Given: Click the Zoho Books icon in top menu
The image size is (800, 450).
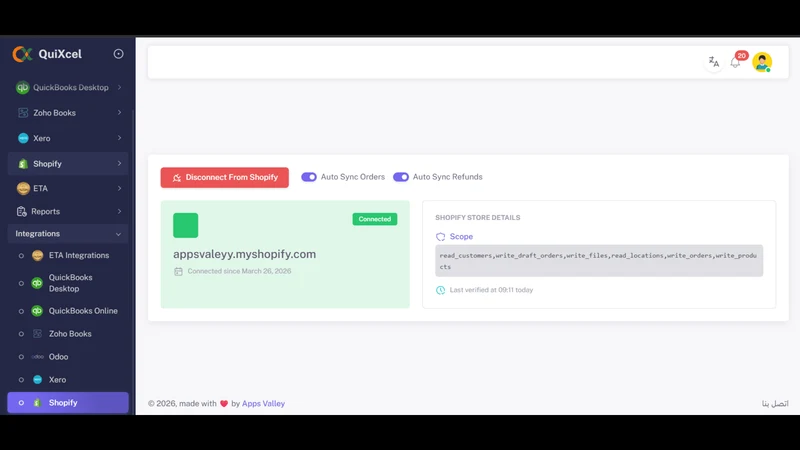Looking at the screenshot, I should (x=23, y=113).
